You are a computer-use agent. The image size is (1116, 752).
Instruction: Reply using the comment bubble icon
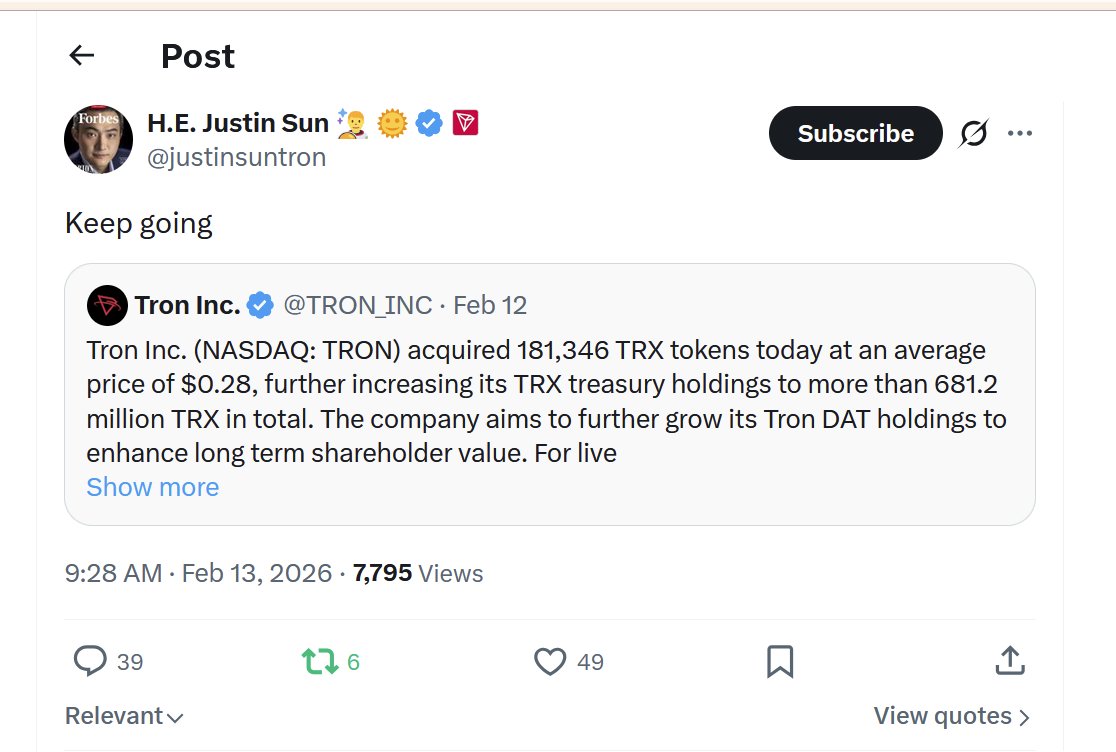point(91,661)
